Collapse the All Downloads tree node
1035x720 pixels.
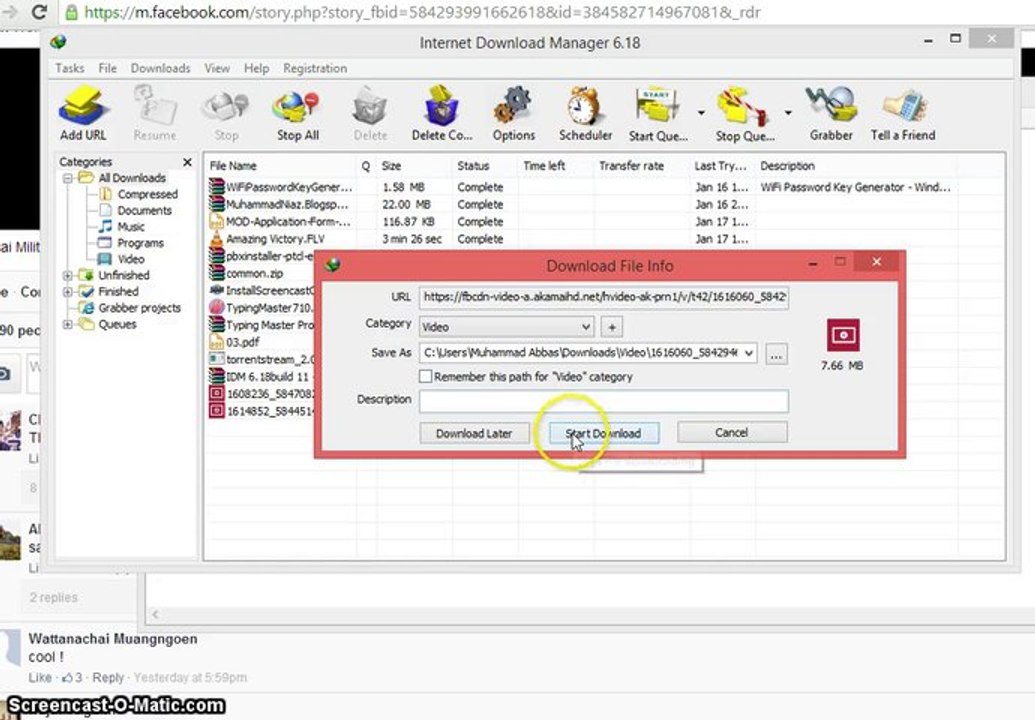pos(67,178)
